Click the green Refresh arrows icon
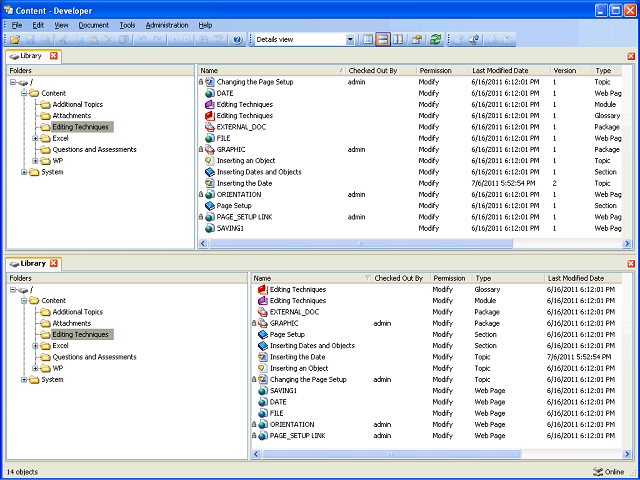 point(436,40)
